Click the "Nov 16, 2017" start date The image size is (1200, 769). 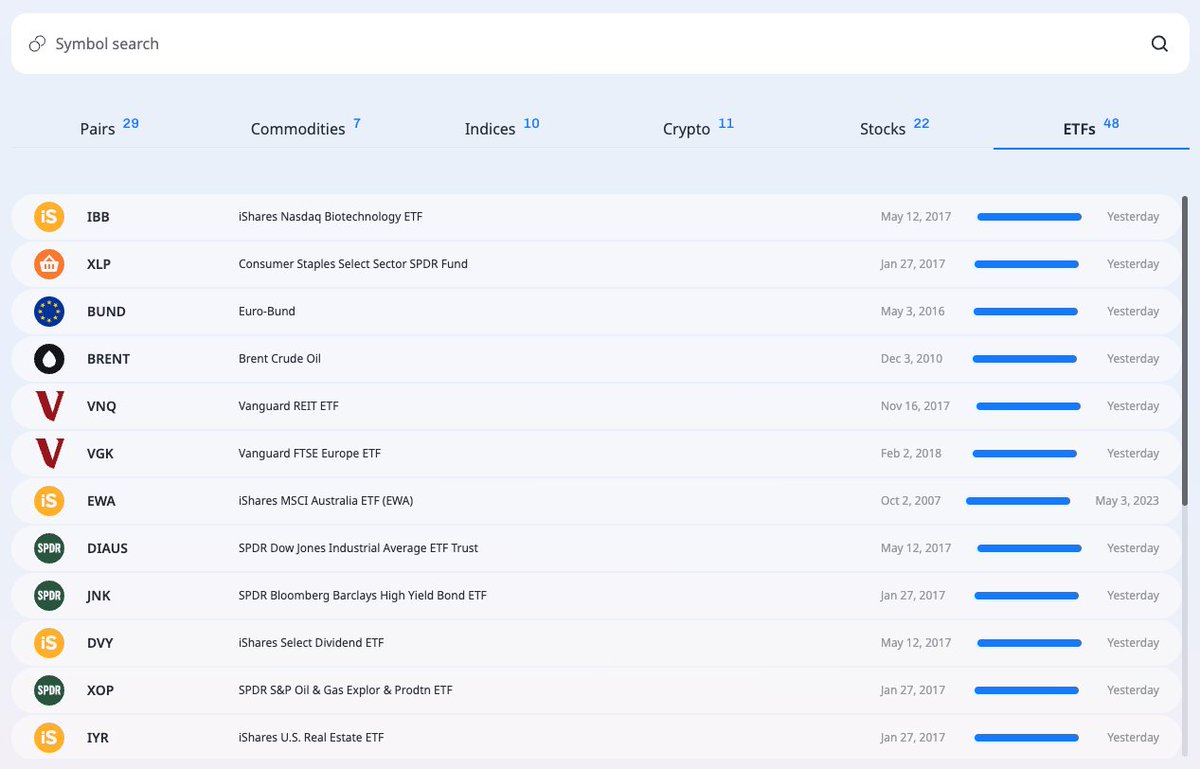[x=916, y=406]
